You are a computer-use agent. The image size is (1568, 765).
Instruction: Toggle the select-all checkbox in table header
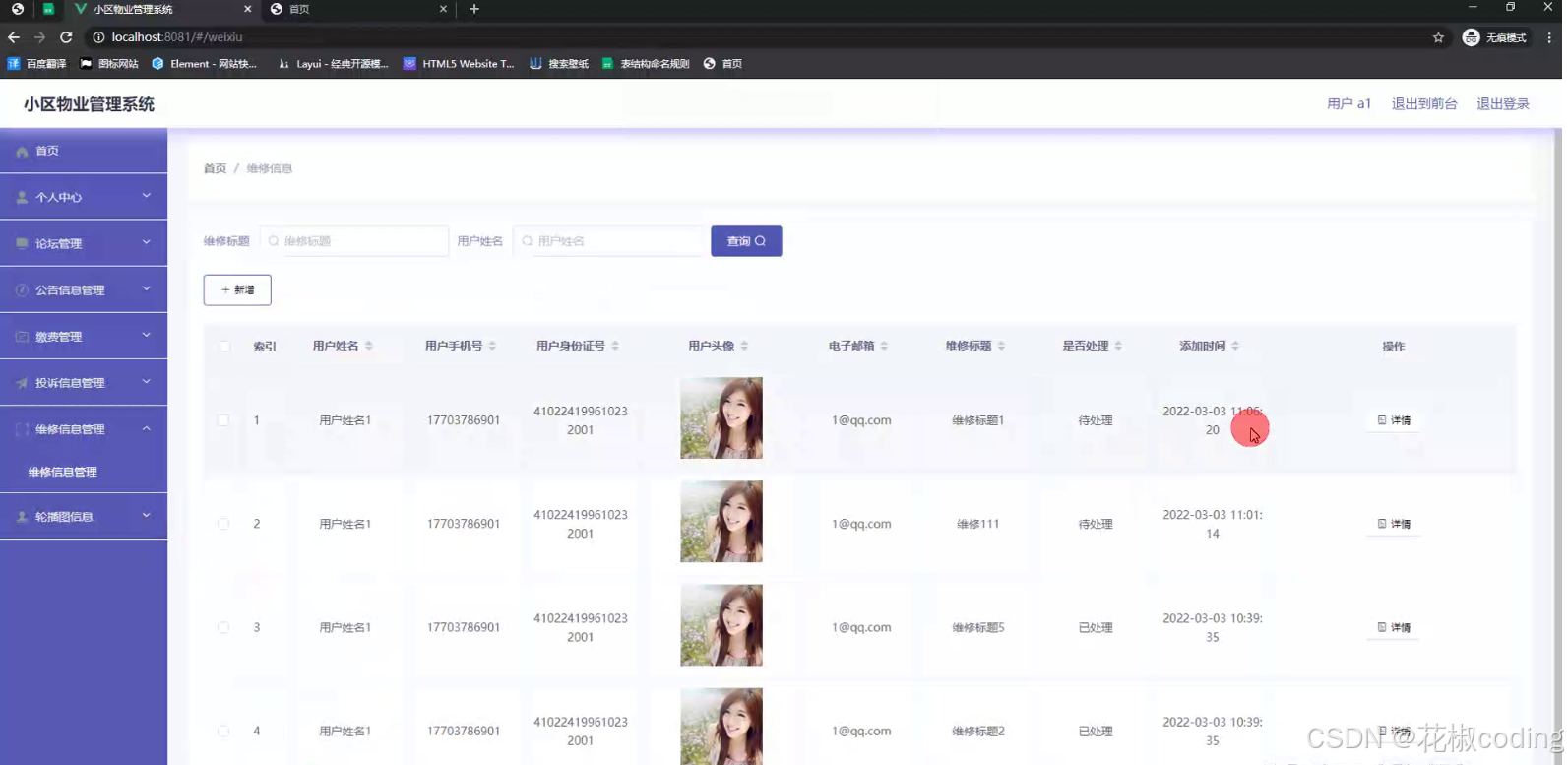point(224,347)
